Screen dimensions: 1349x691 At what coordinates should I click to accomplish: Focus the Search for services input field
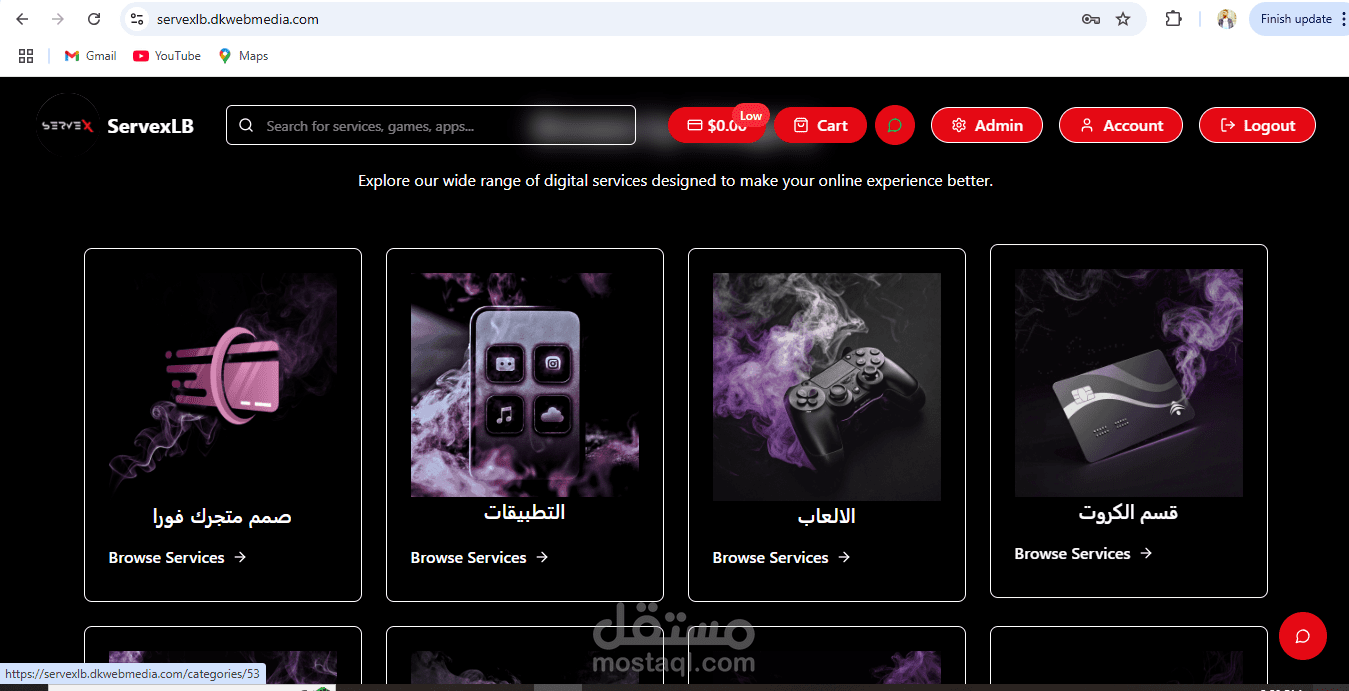431,126
